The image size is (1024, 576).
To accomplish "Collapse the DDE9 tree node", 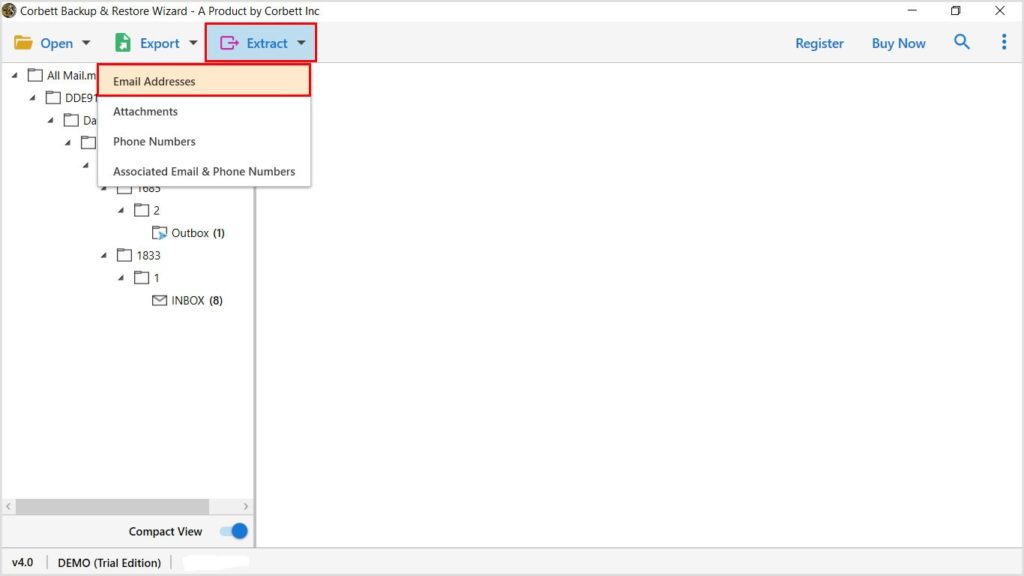I will click(32, 98).
